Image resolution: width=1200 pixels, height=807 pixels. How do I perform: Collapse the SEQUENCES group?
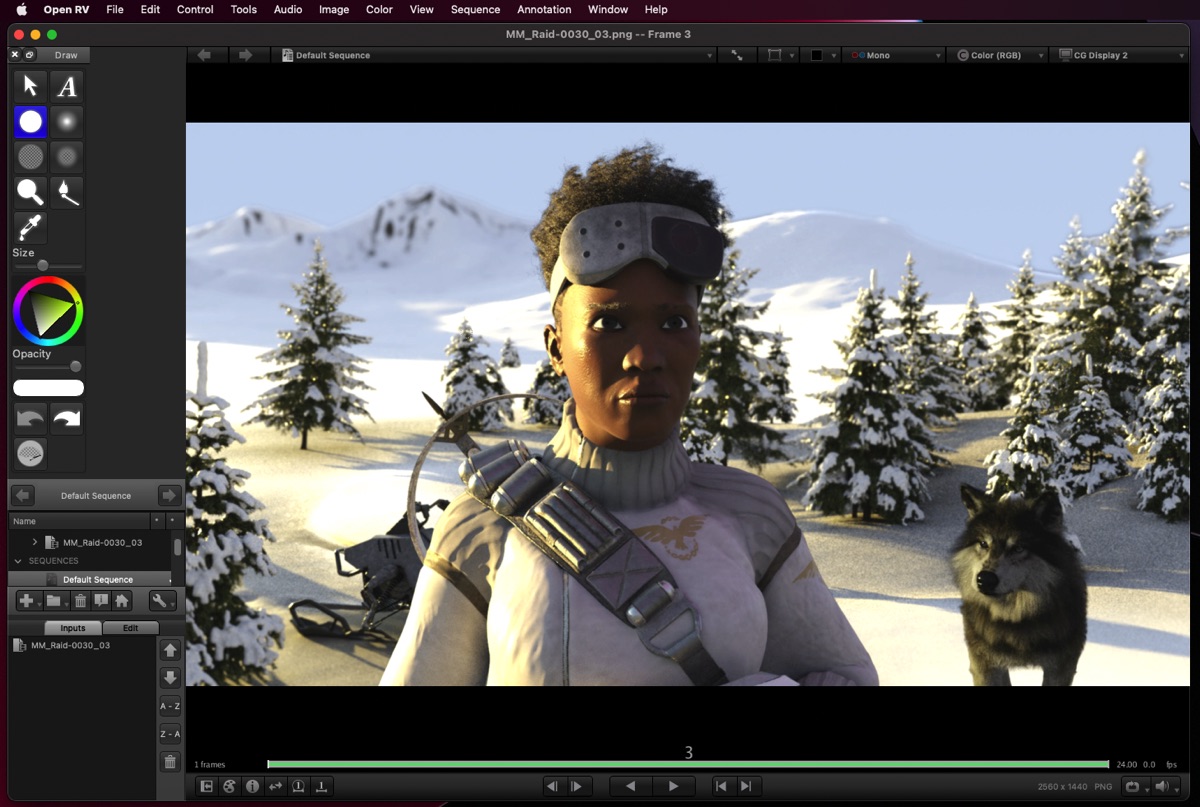(18, 561)
